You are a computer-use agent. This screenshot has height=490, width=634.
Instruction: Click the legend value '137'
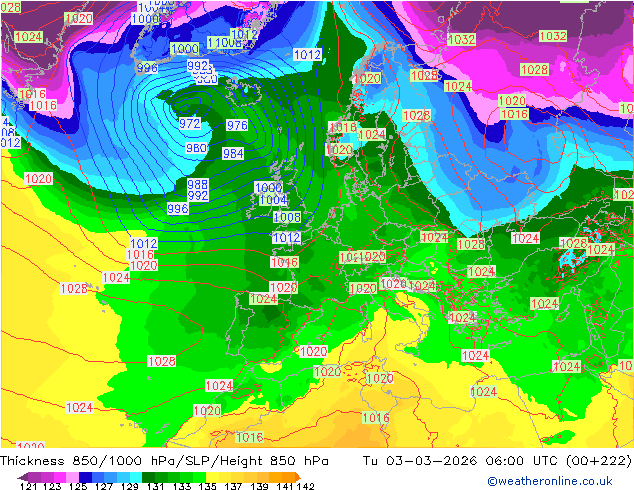coord(233,486)
